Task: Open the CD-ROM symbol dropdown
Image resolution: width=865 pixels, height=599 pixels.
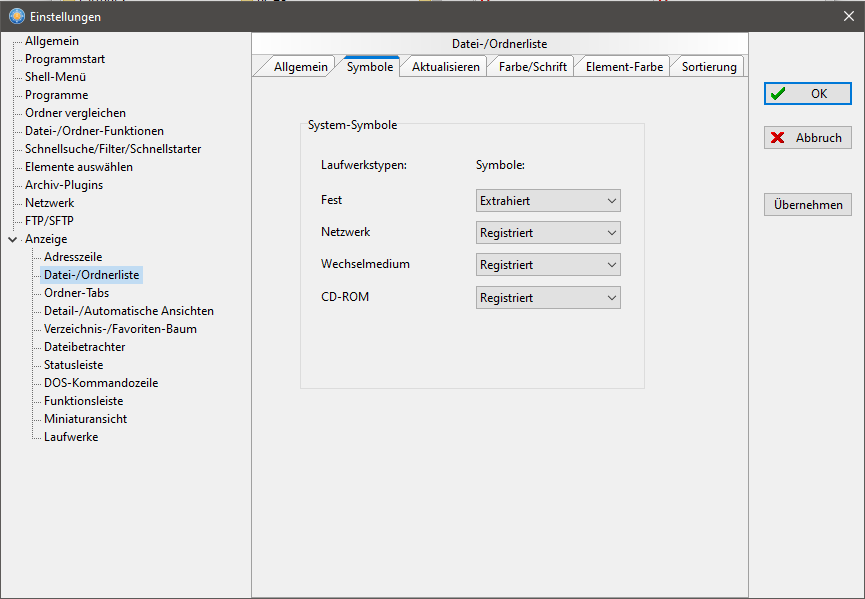Action: point(548,298)
